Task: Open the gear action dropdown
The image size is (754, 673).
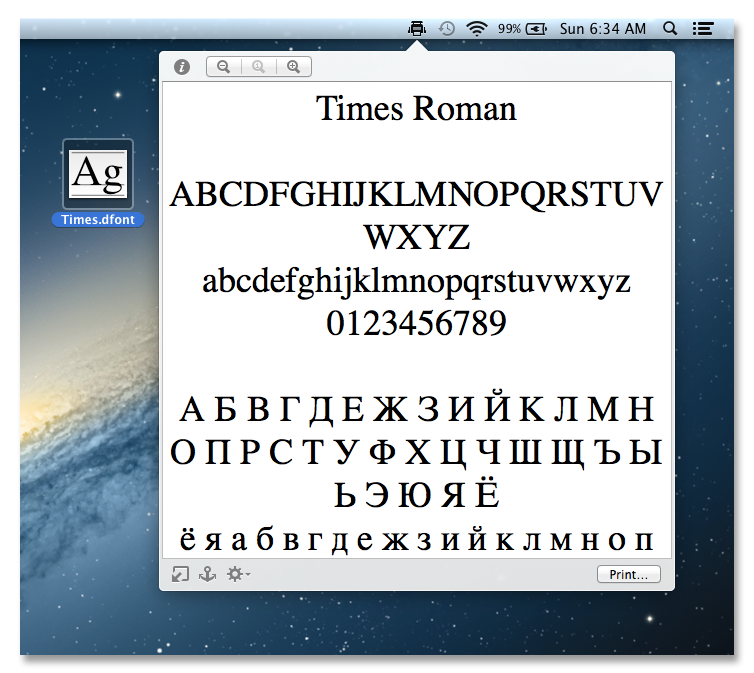Action: tap(239, 574)
